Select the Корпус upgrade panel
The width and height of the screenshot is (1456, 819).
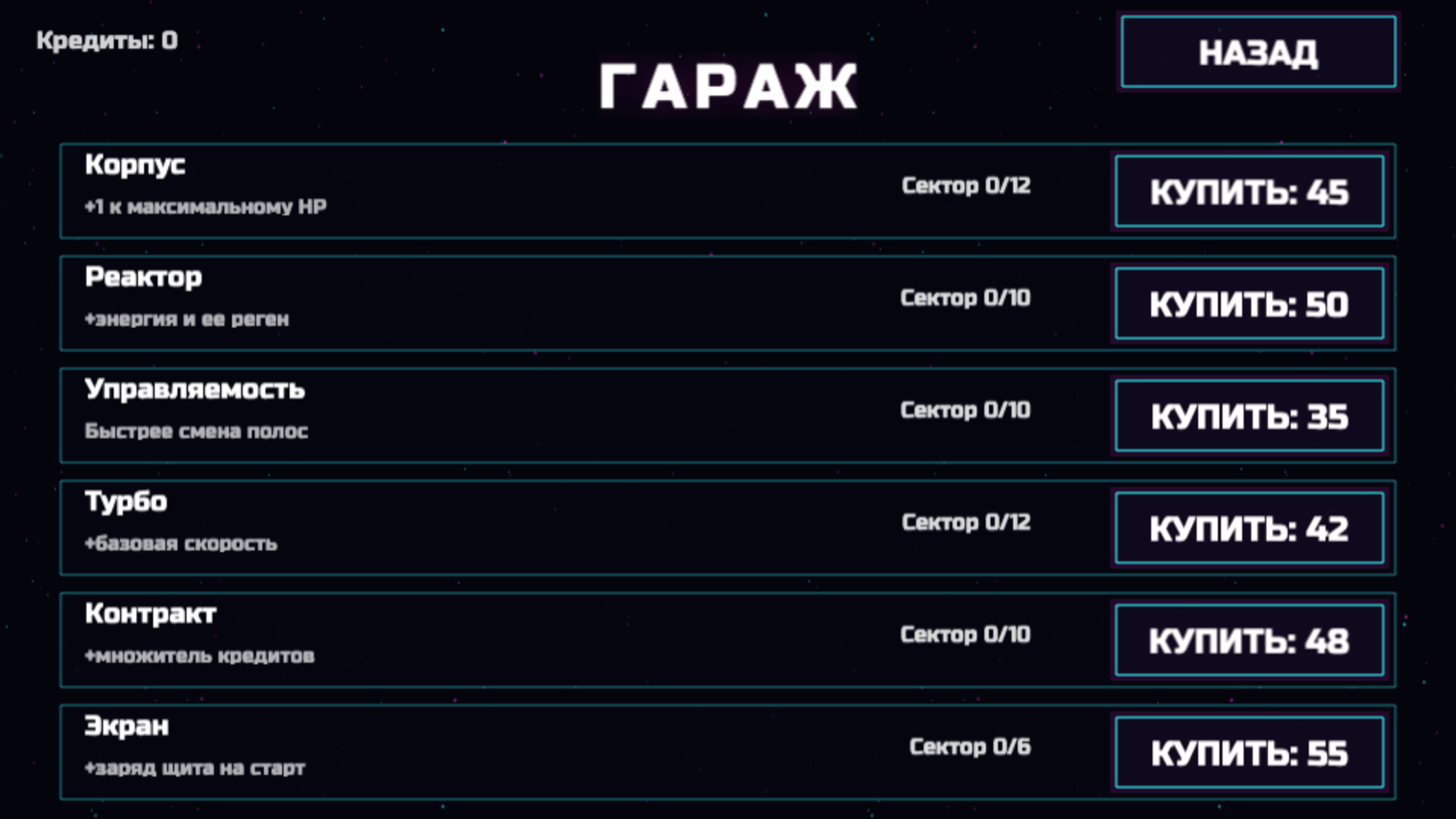531,190
